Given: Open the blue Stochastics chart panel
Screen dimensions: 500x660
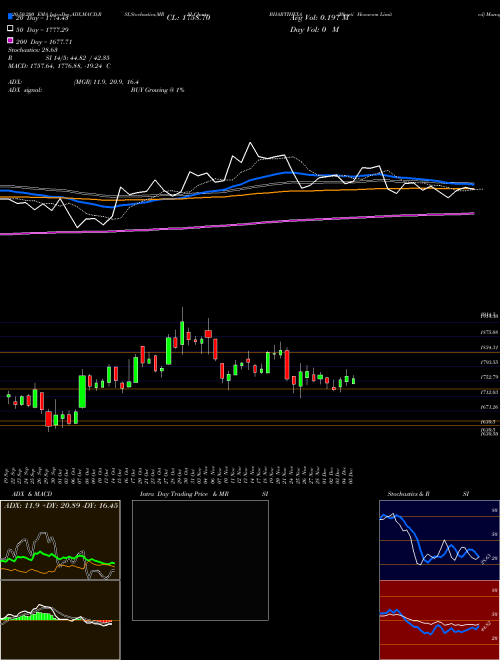Looking at the screenshot, I should pyautogui.click(x=439, y=540).
